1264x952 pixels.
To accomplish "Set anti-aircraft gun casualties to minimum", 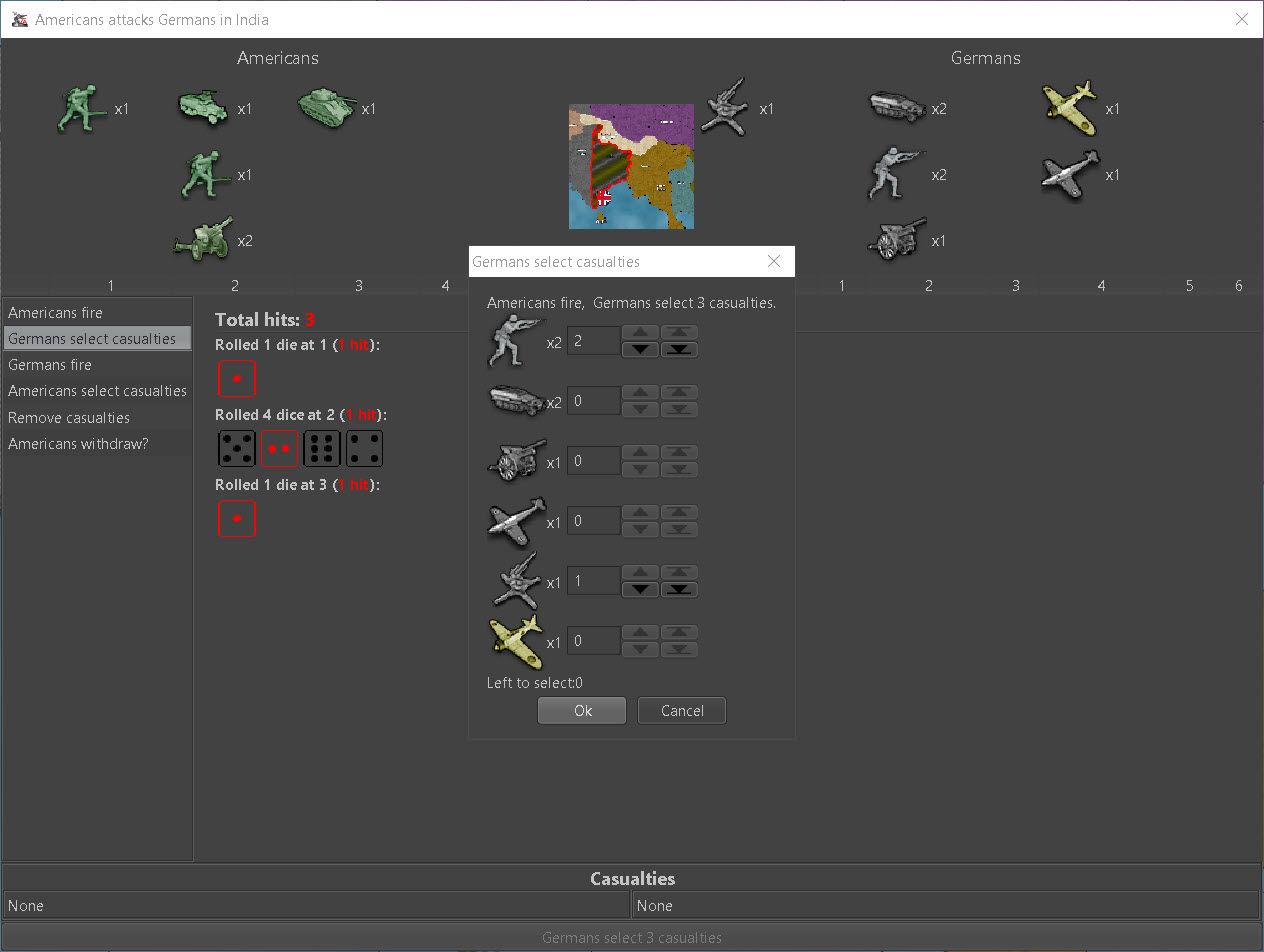I will (x=680, y=590).
